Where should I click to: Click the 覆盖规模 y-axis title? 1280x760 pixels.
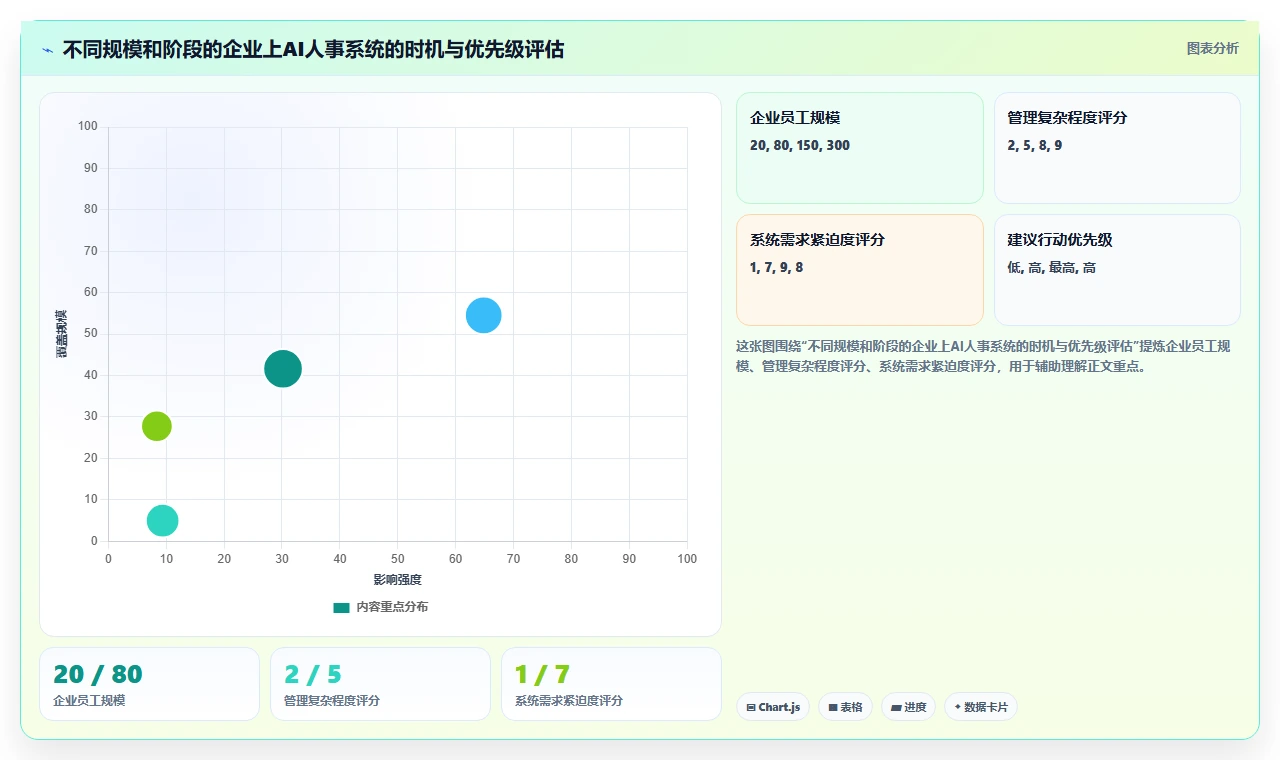pyautogui.click(x=62, y=334)
